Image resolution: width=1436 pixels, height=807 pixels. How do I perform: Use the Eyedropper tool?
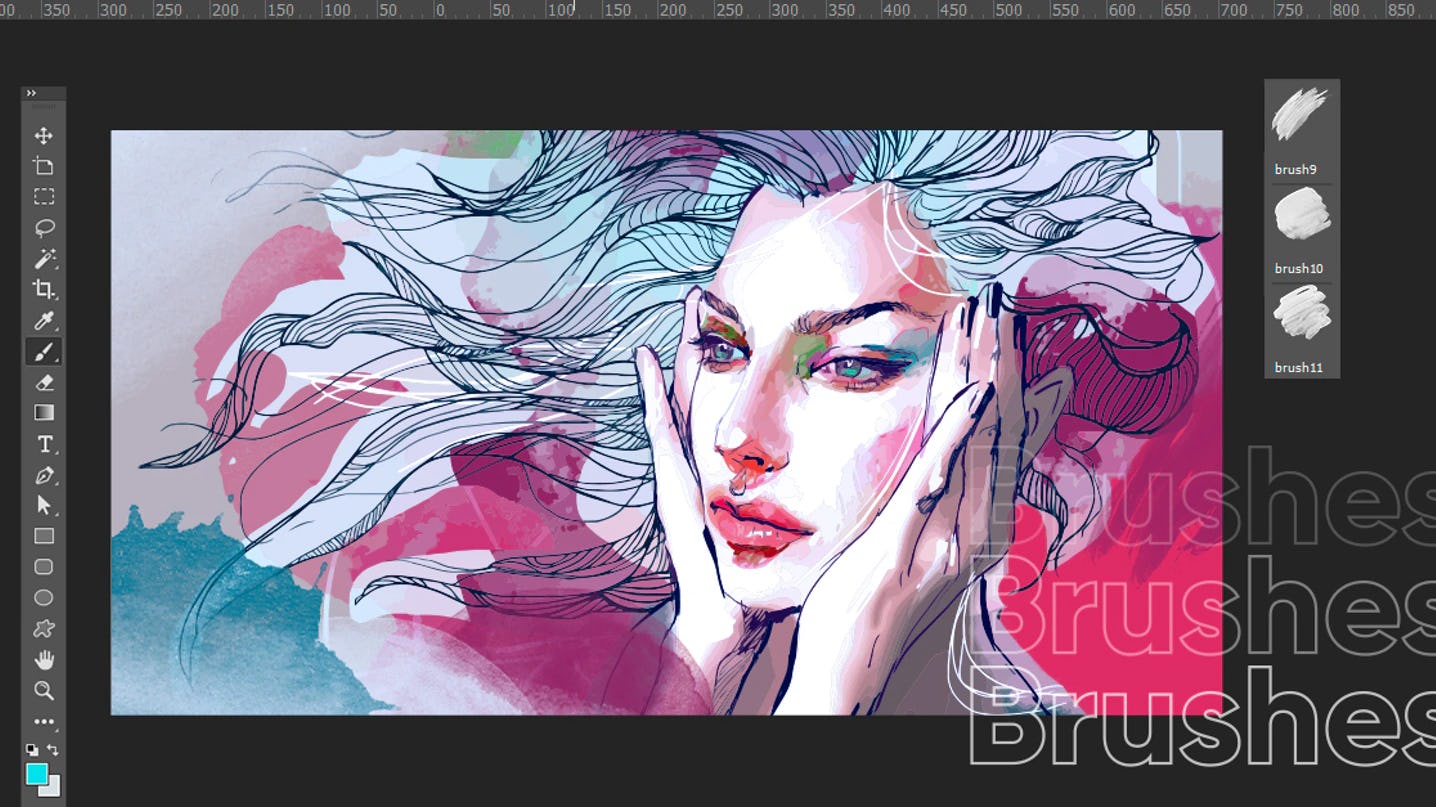44,321
